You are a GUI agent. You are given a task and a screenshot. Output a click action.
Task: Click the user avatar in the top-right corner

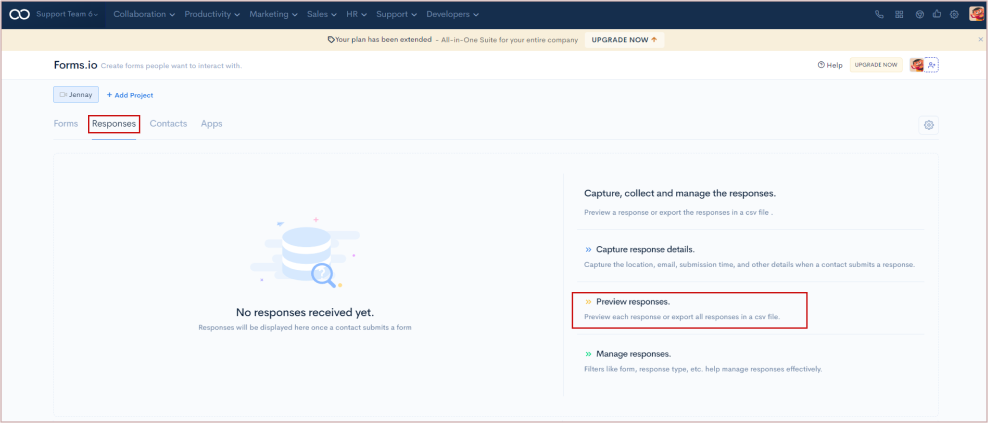(x=976, y=14)
